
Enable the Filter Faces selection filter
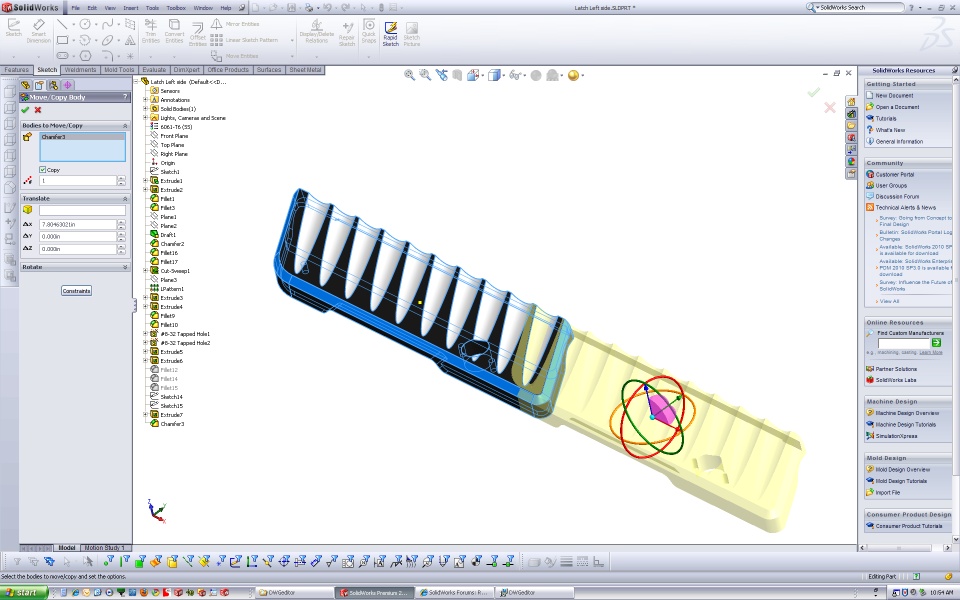[x=140, y=561]
